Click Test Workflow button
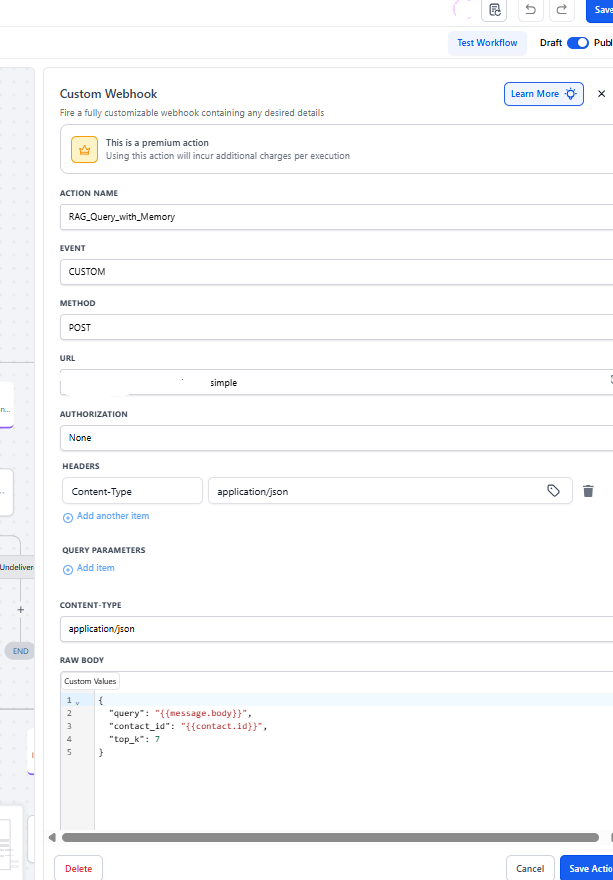This screenshot has height=880, width=613. coord(487,43)
